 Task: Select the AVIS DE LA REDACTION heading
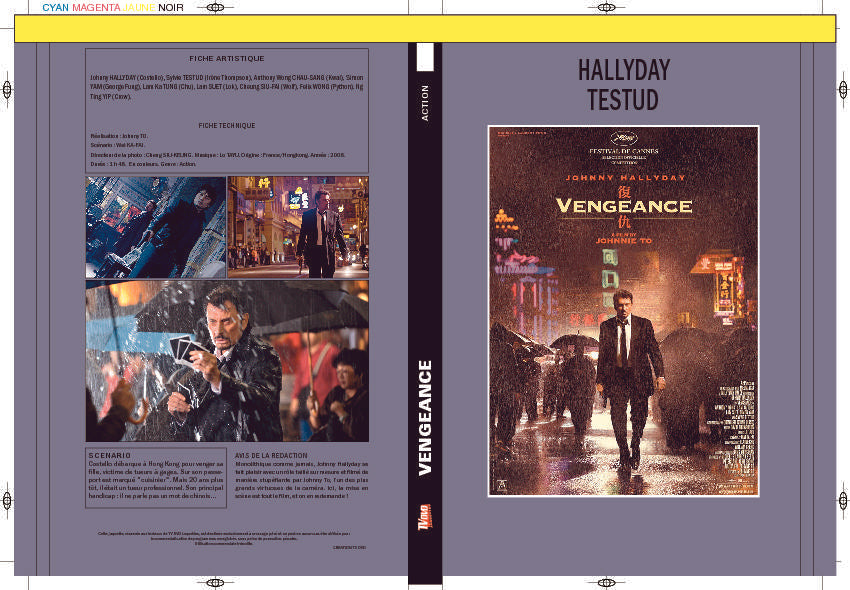tap(271, 456)
